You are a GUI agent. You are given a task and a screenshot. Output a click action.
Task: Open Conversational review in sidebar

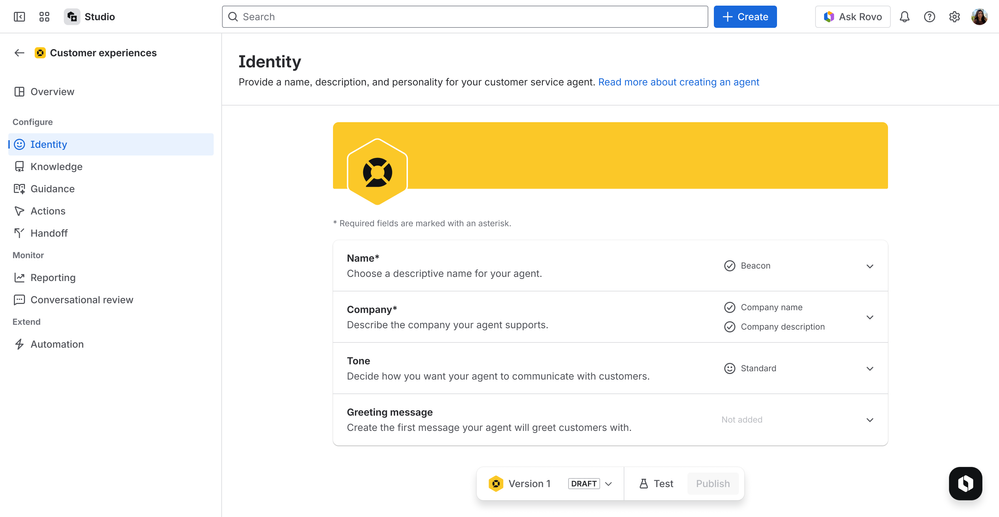point(81,300)
